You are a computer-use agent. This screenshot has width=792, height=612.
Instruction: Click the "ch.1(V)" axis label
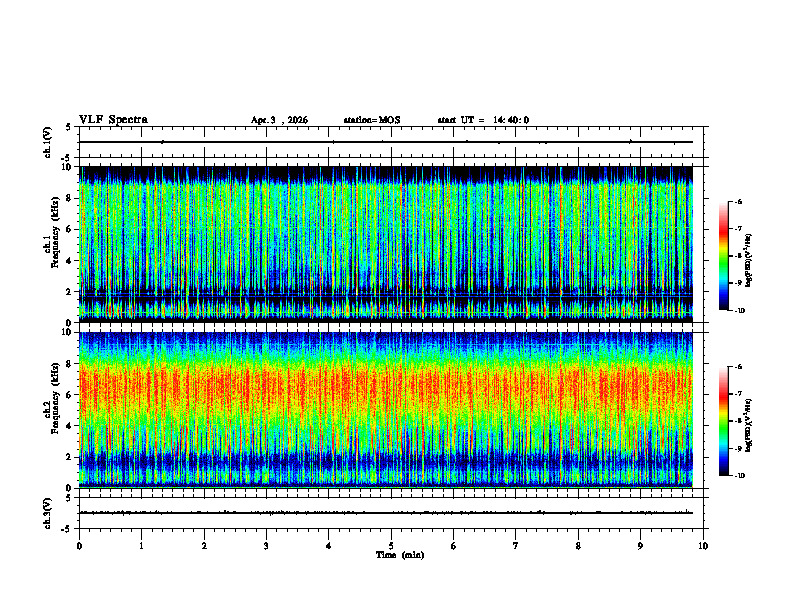[x=48, y=142]
